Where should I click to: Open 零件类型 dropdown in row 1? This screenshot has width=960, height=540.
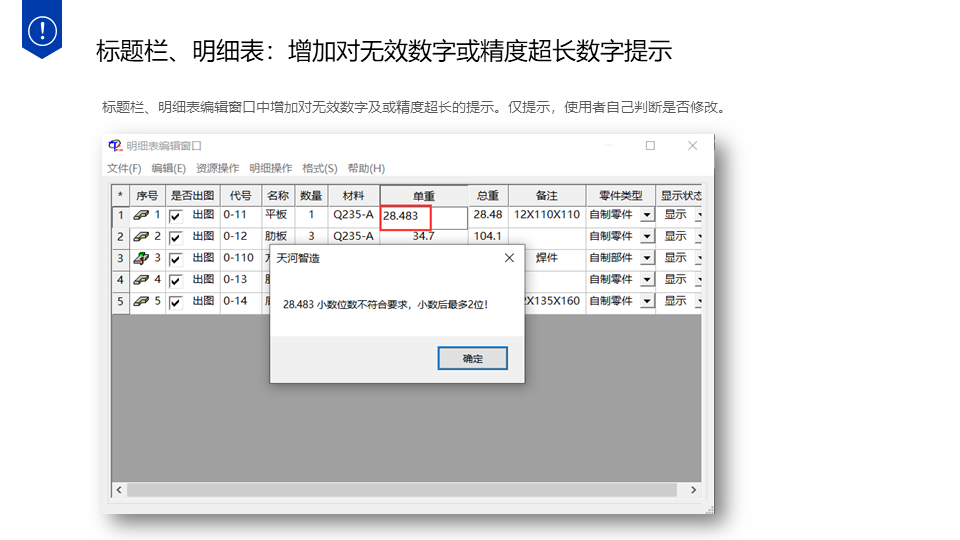(647, 215)
